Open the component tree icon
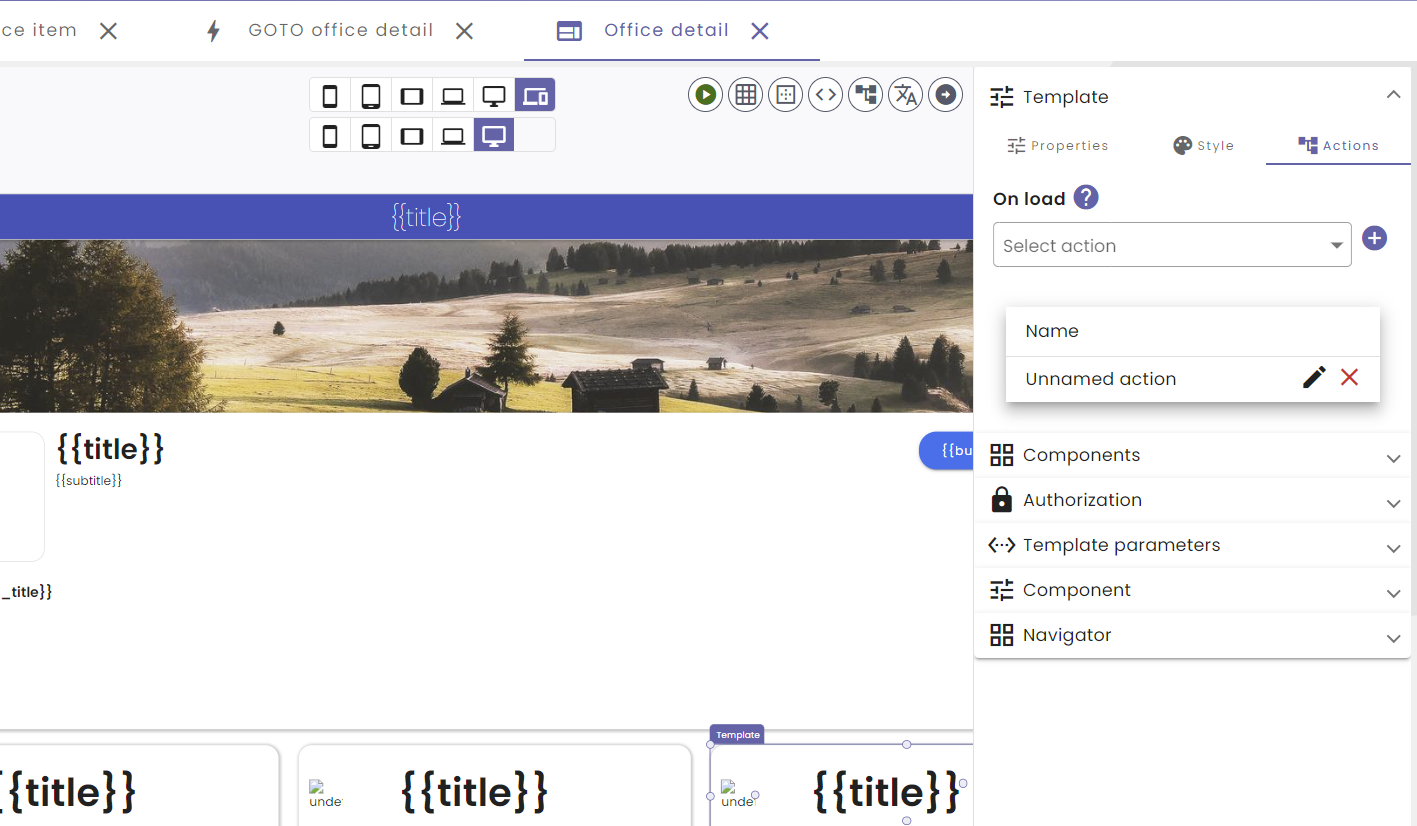The width and height of the screenshot is (1417, 826). [865, 94]
